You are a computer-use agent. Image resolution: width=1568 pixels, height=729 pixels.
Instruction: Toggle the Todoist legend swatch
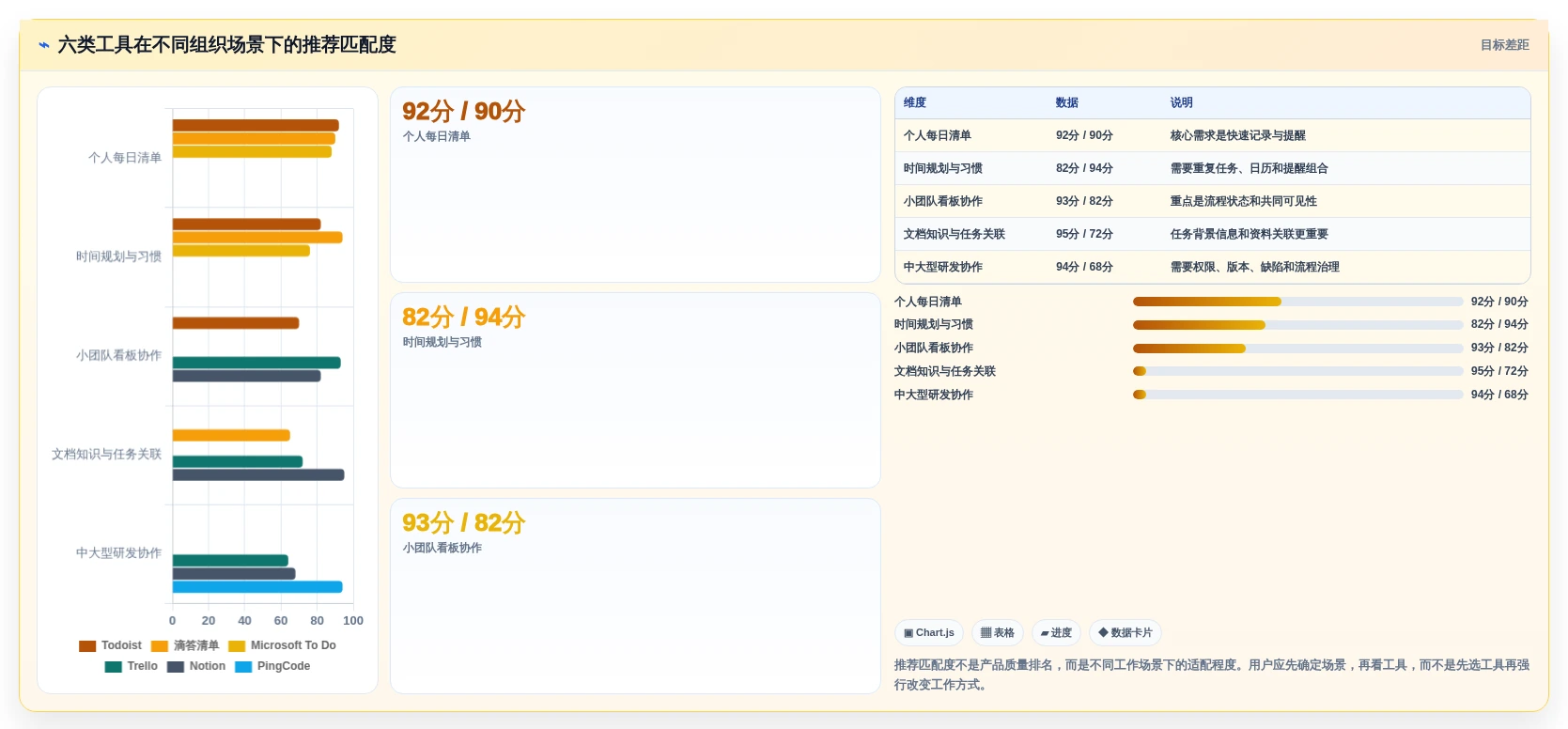pos(87,645)
